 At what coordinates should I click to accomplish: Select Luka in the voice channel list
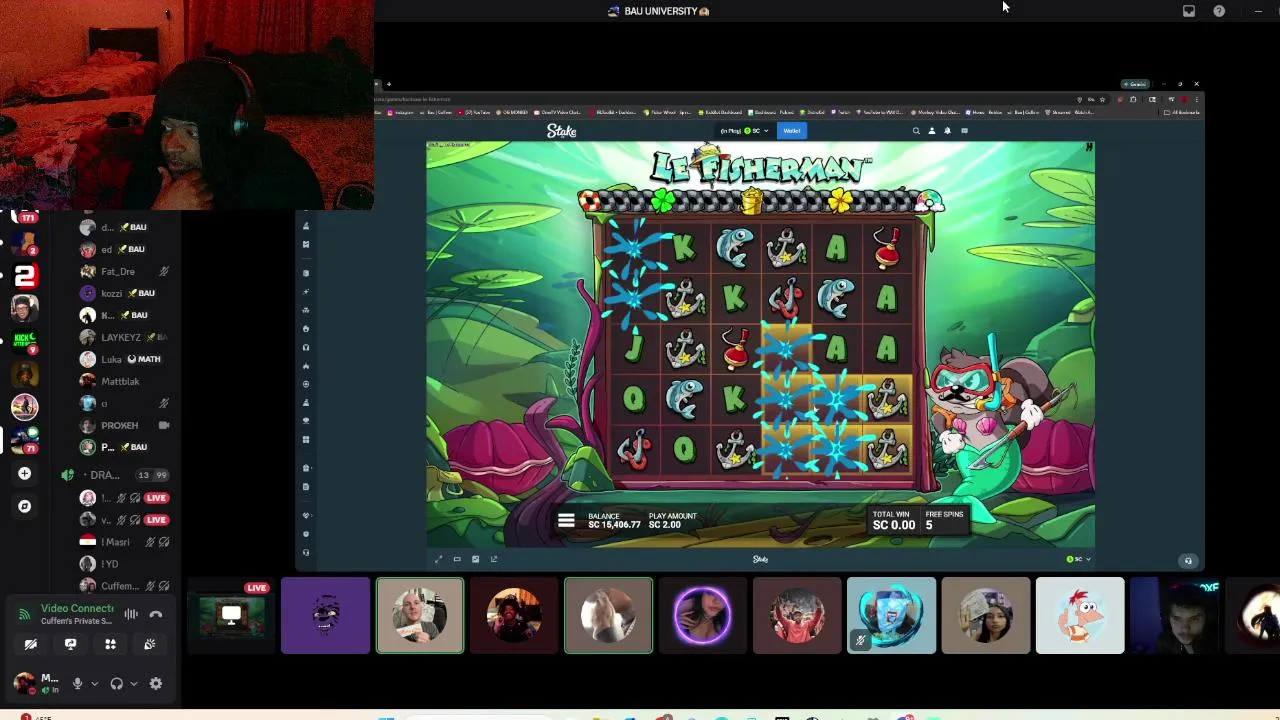point(125,359)
